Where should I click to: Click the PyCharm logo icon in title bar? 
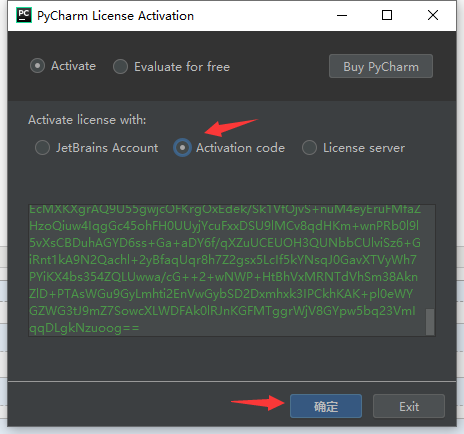coord(24,15)
